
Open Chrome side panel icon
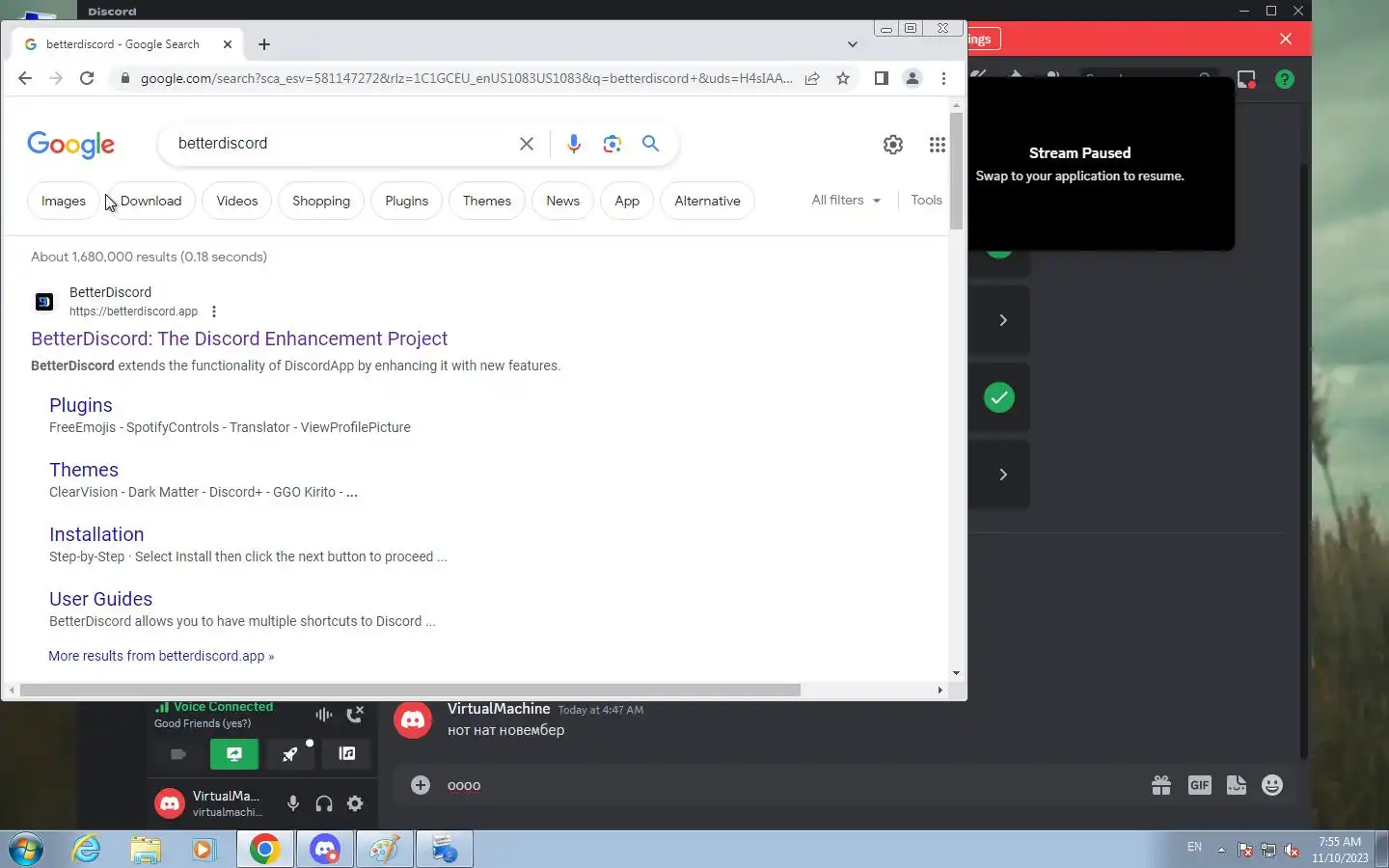point(881,78)
